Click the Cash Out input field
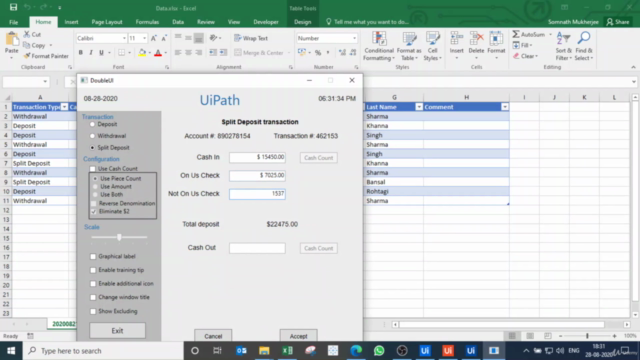The height and width of the screenshot is (360, 640). (x=257, y=248)
